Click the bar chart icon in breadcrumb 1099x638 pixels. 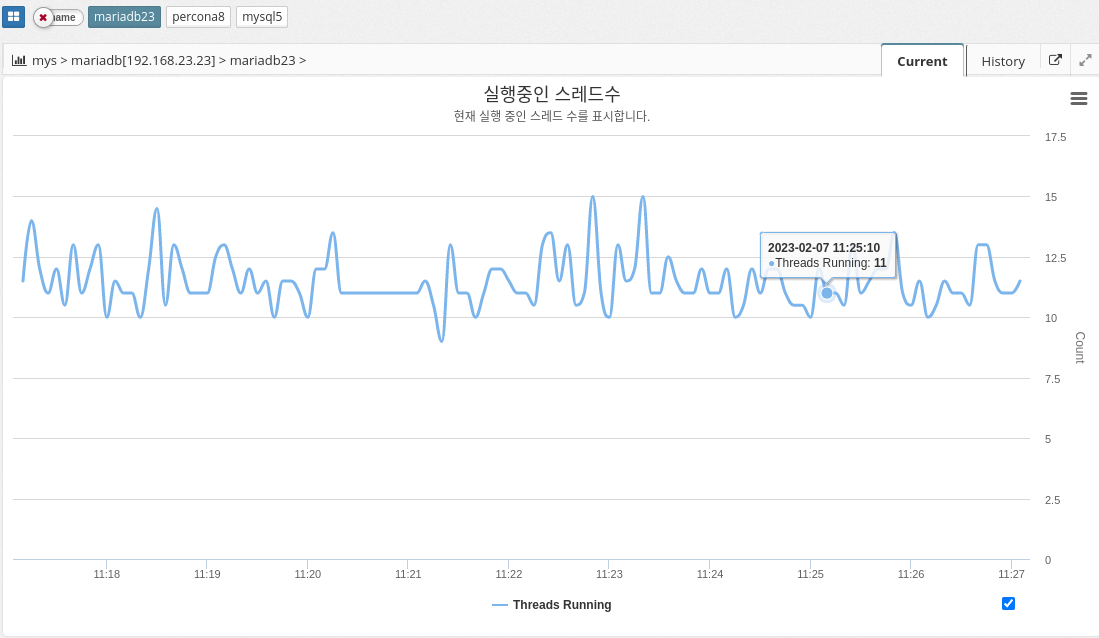[19, 60]
